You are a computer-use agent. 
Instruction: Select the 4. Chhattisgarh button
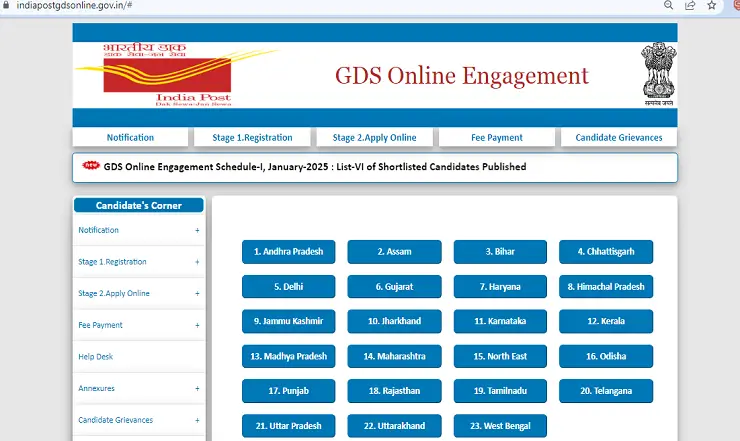point(606,252)
